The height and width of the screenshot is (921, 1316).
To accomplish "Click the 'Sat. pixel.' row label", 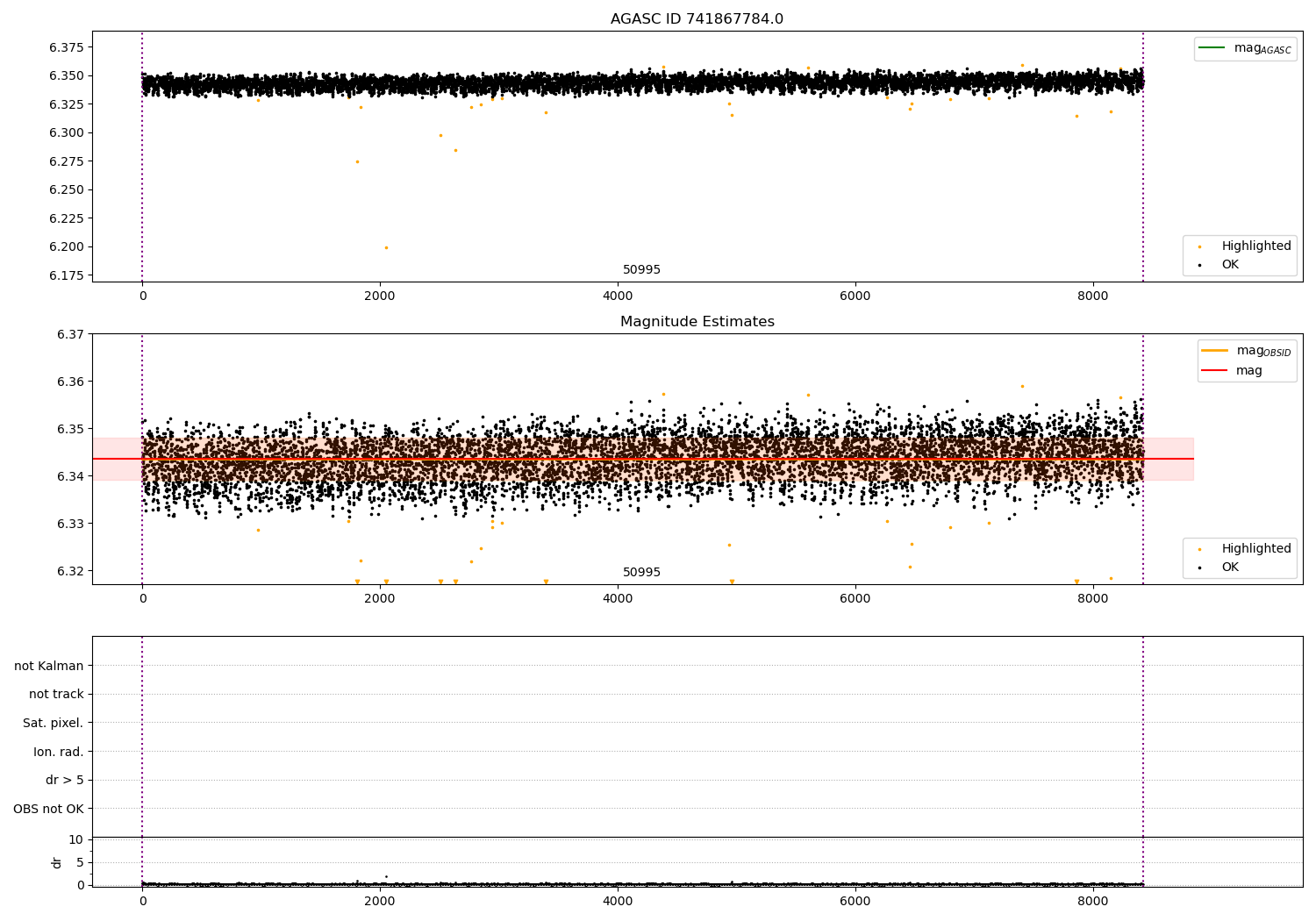I will point(54,723).
